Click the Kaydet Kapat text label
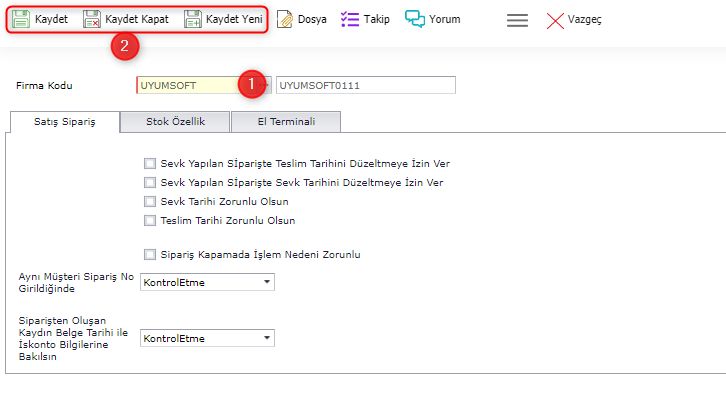Screen dimensions: 726x402 tap(137, 19)
